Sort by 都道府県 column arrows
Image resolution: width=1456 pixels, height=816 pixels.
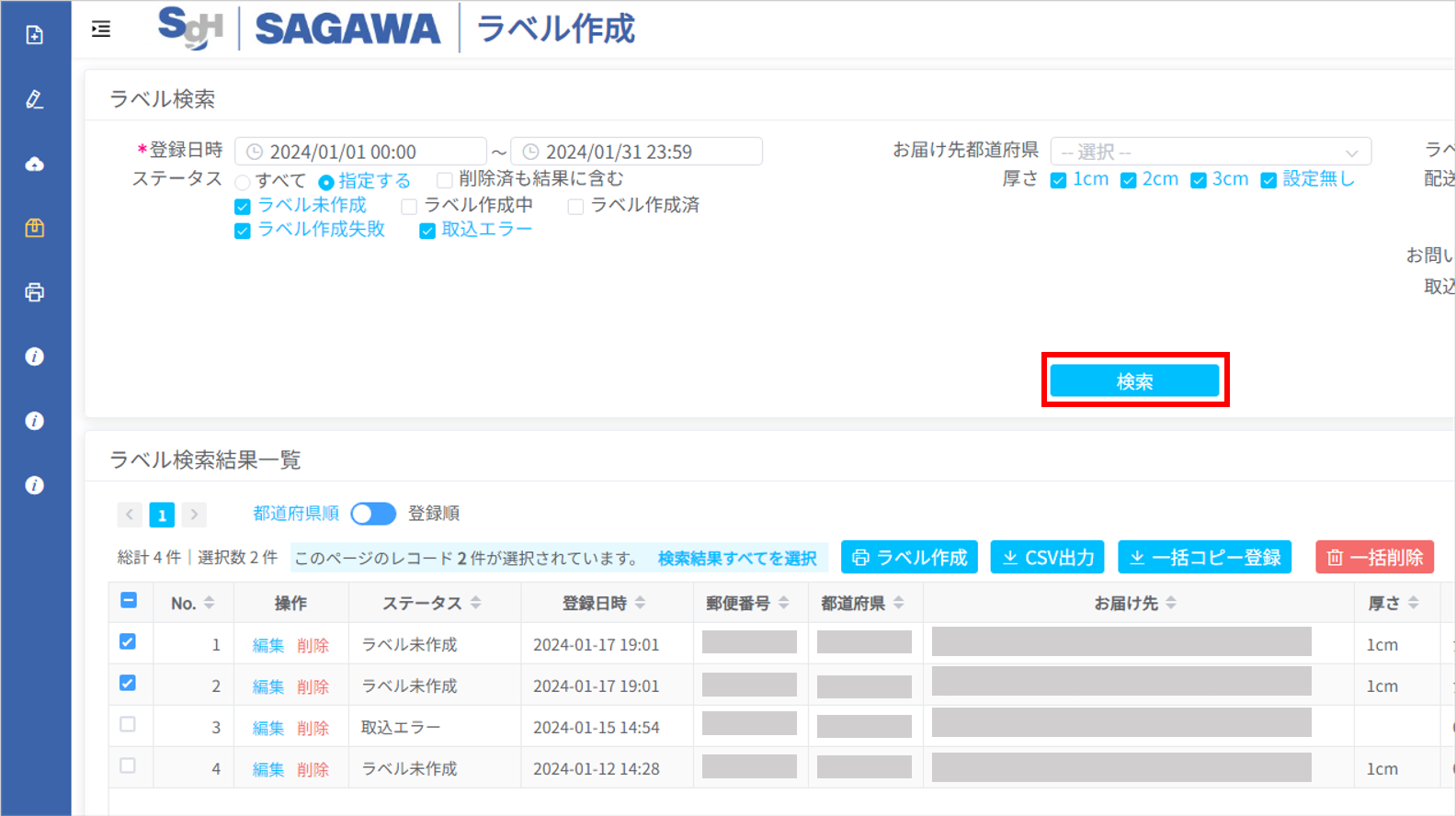click(x=899, y=603)
